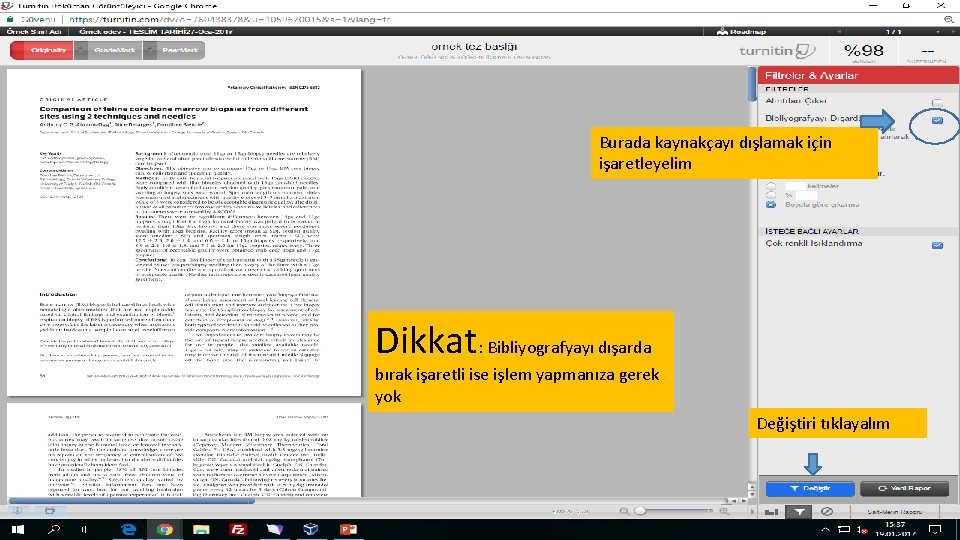Open the Windows Start menu
The width and height of the screenshot is (960, 540).
(x=17, y=530)
